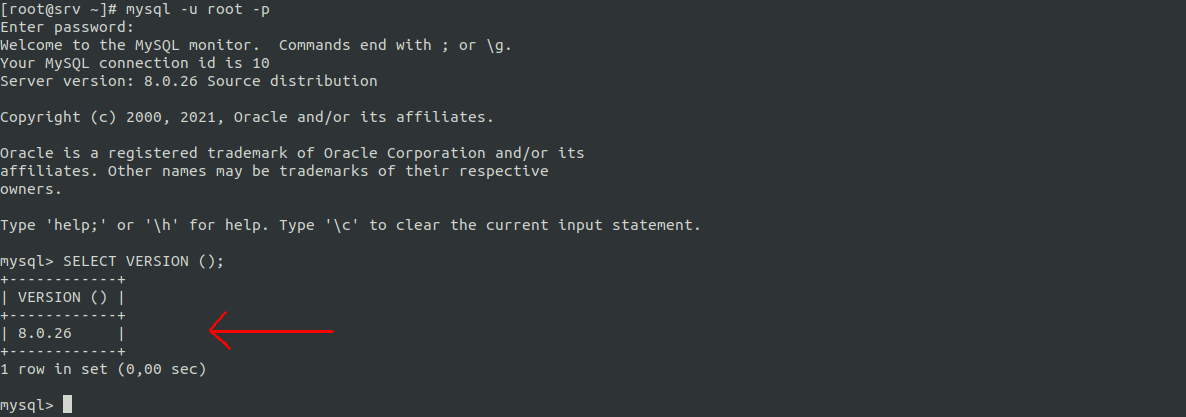Click the "Type 'help;'" hint line
The height and width of the screenshot is (417, 1186).
[350, 225]
